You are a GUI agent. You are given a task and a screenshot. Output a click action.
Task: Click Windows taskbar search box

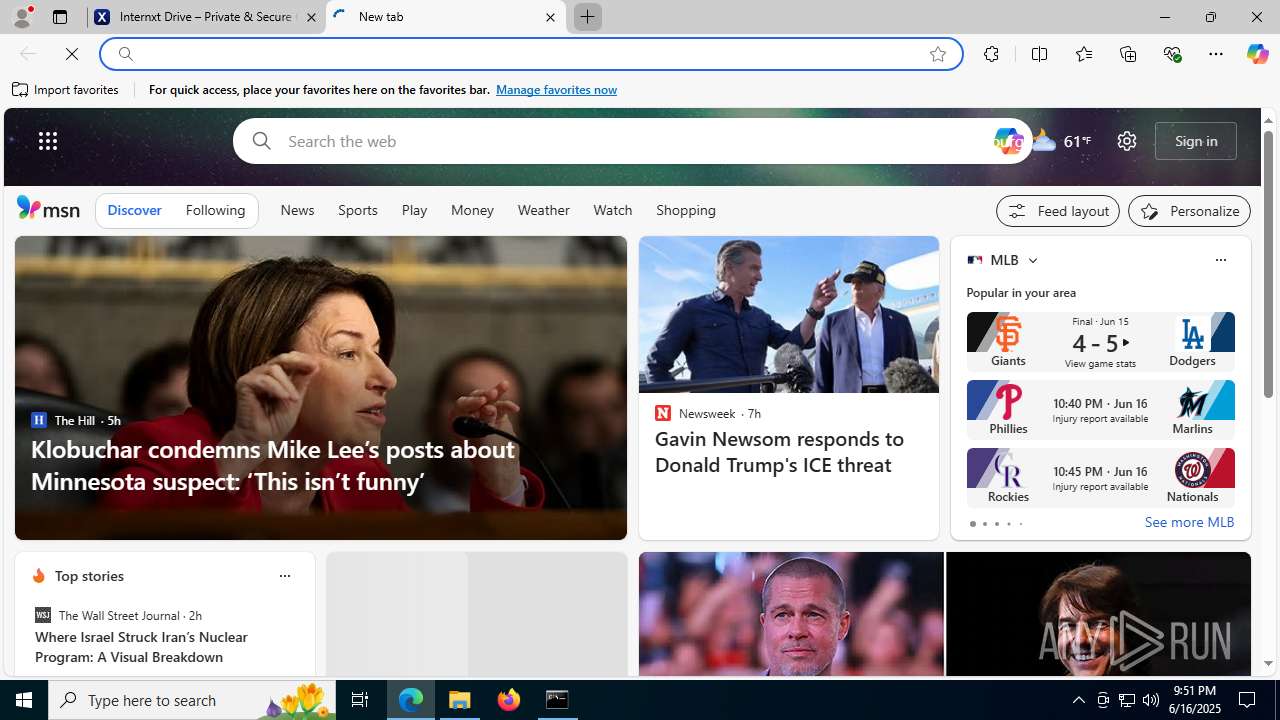click(x=190, y=700)
